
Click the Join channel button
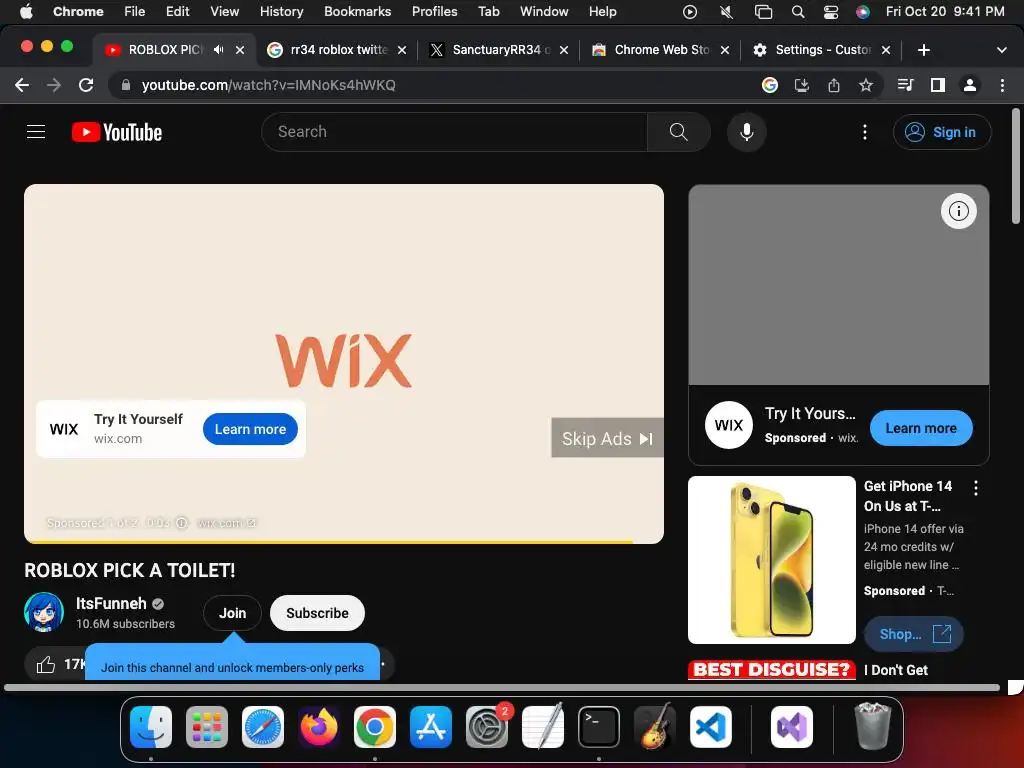tap(232, 613)
